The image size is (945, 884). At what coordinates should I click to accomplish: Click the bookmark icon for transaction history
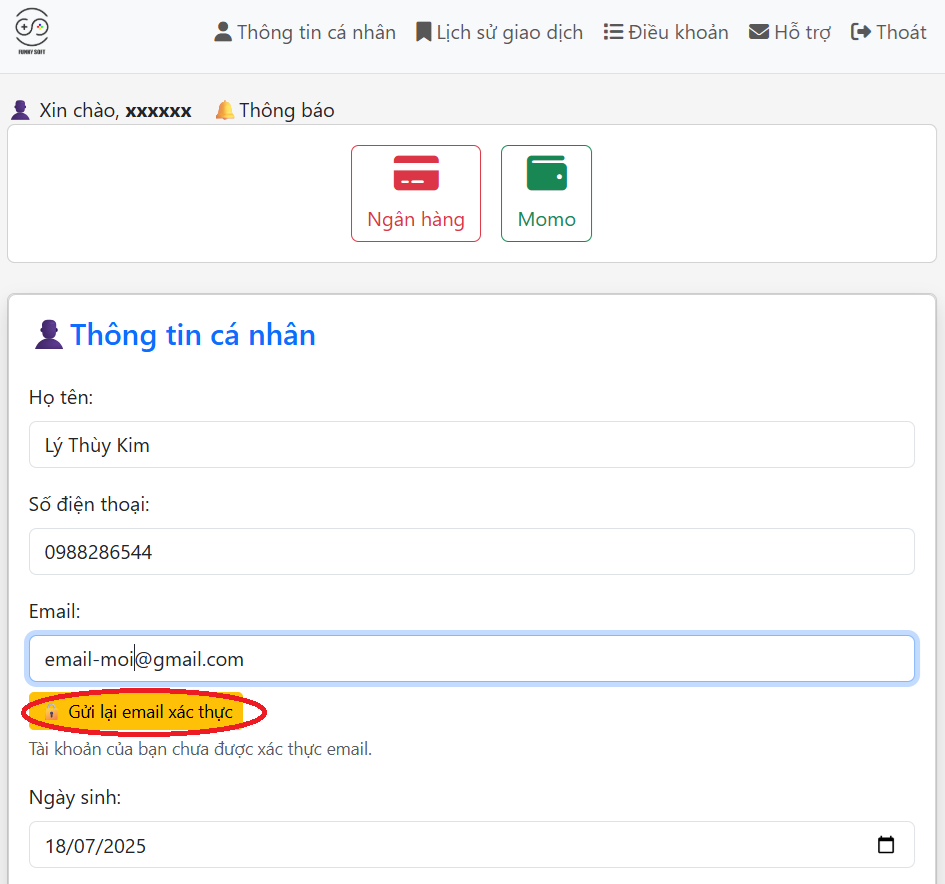(x=424, y=32)
